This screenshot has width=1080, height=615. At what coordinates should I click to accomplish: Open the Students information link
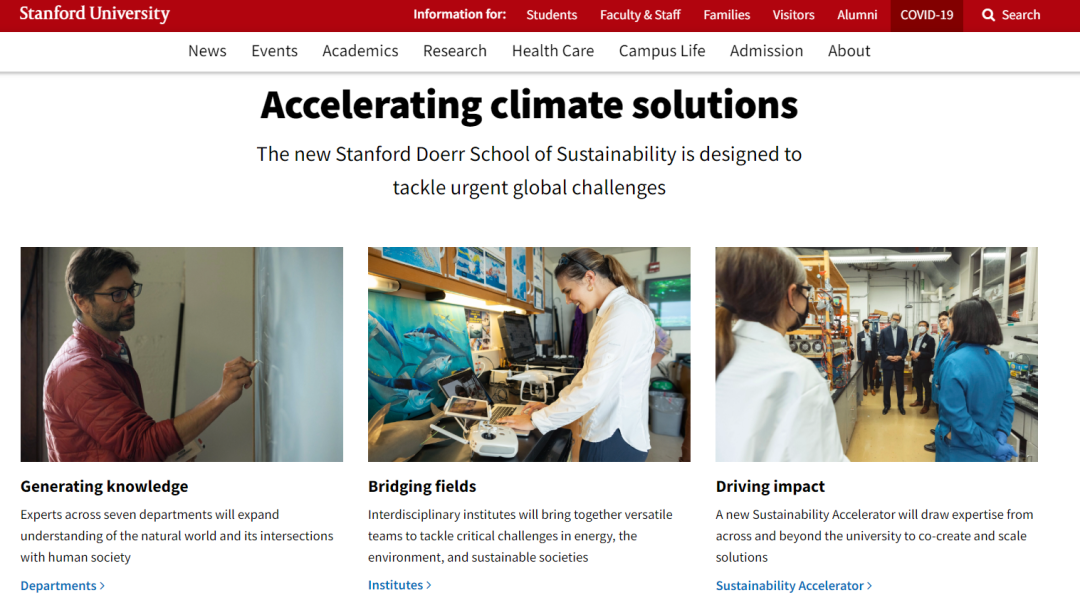[x=552, y=15]
